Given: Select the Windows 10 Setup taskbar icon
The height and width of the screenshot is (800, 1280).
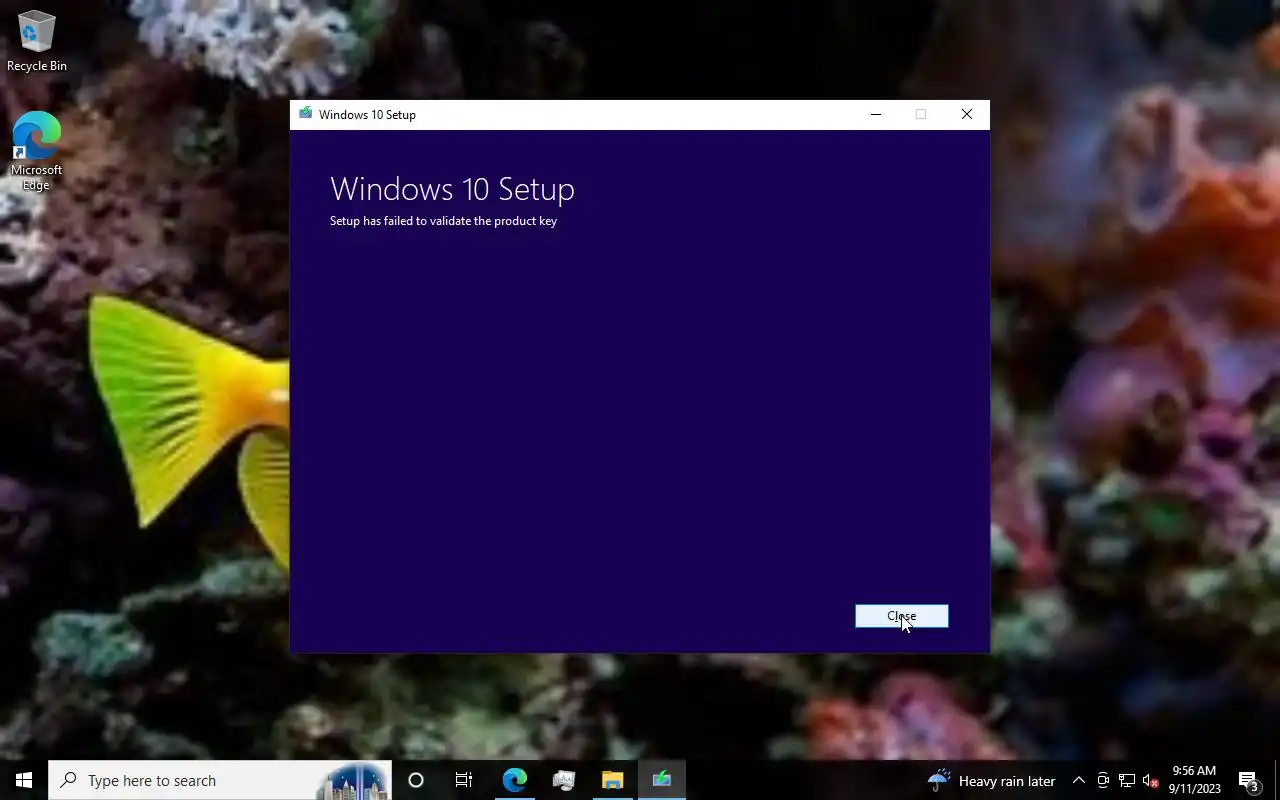Looking at the screenshot, I should (661, 780).
